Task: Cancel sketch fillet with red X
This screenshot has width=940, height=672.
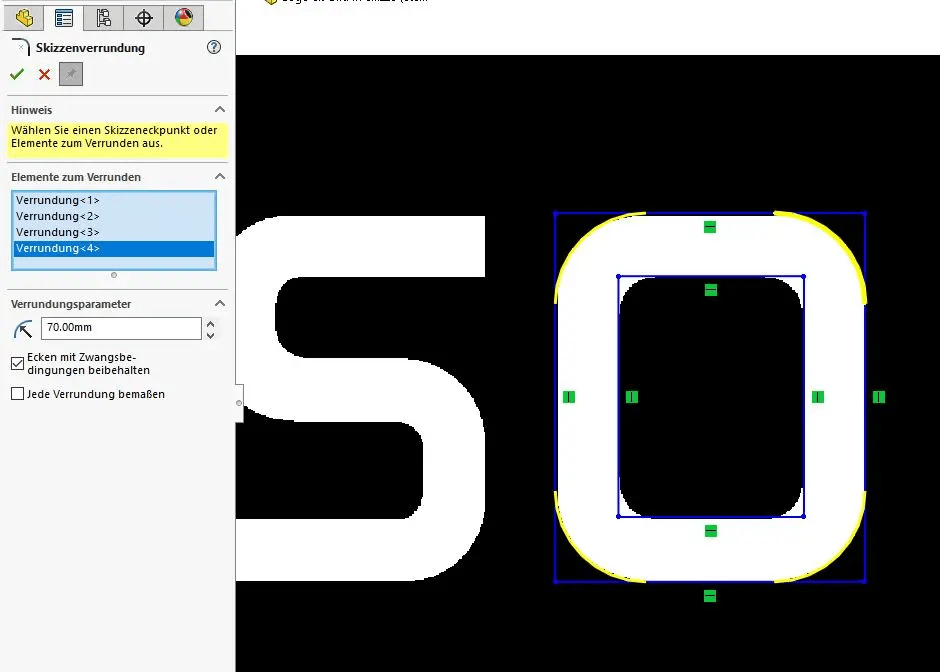Action: pos(44,74)
